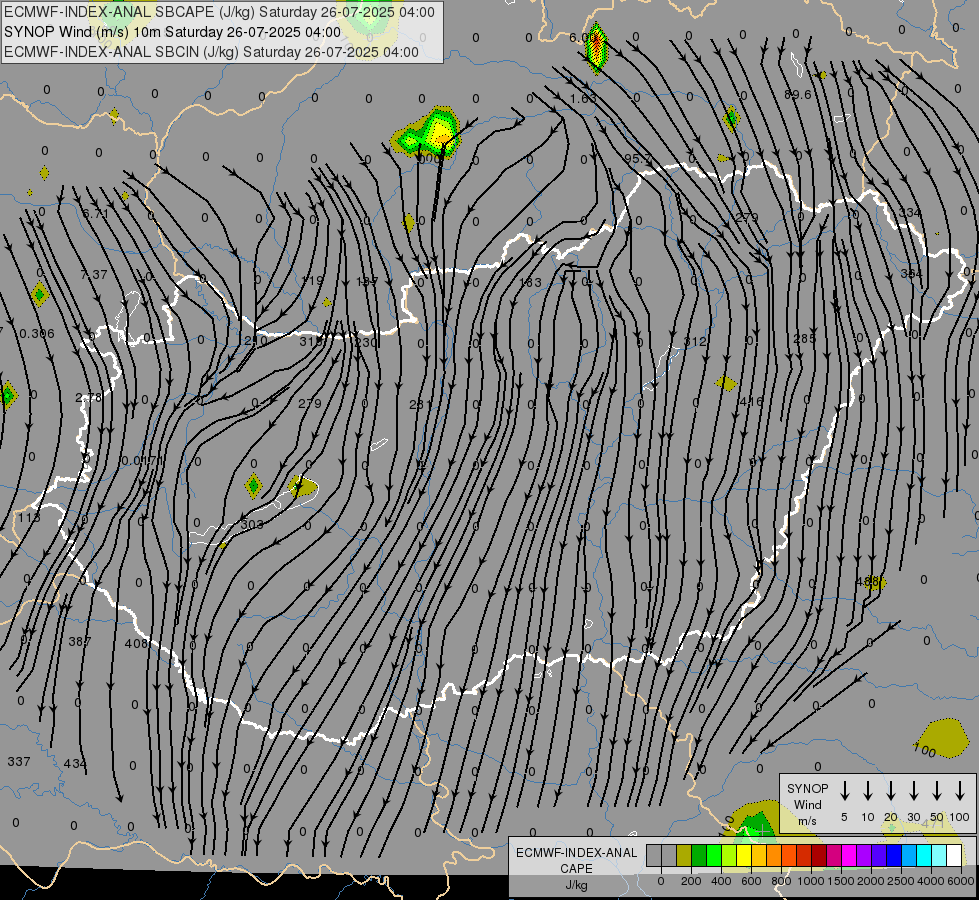
Task: Click the 1.63 value on the map
Action: pyautogui.click(x=583, y=99)
